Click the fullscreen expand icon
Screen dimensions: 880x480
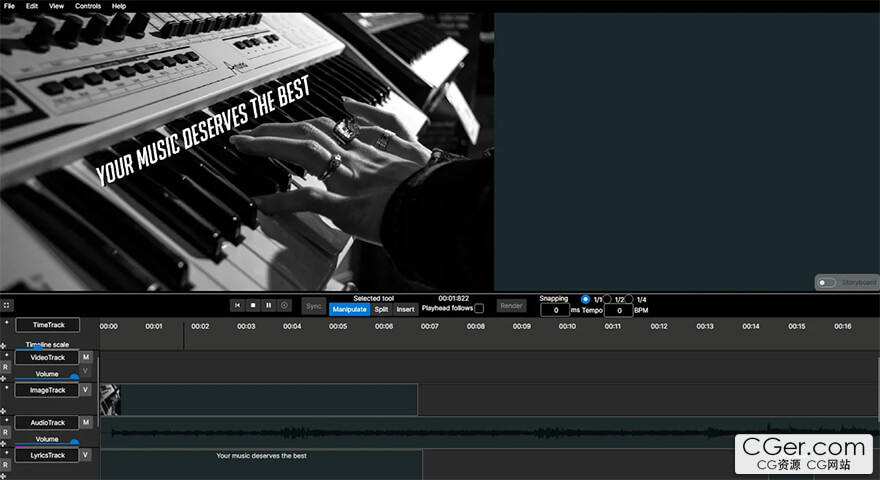(6, 305)
